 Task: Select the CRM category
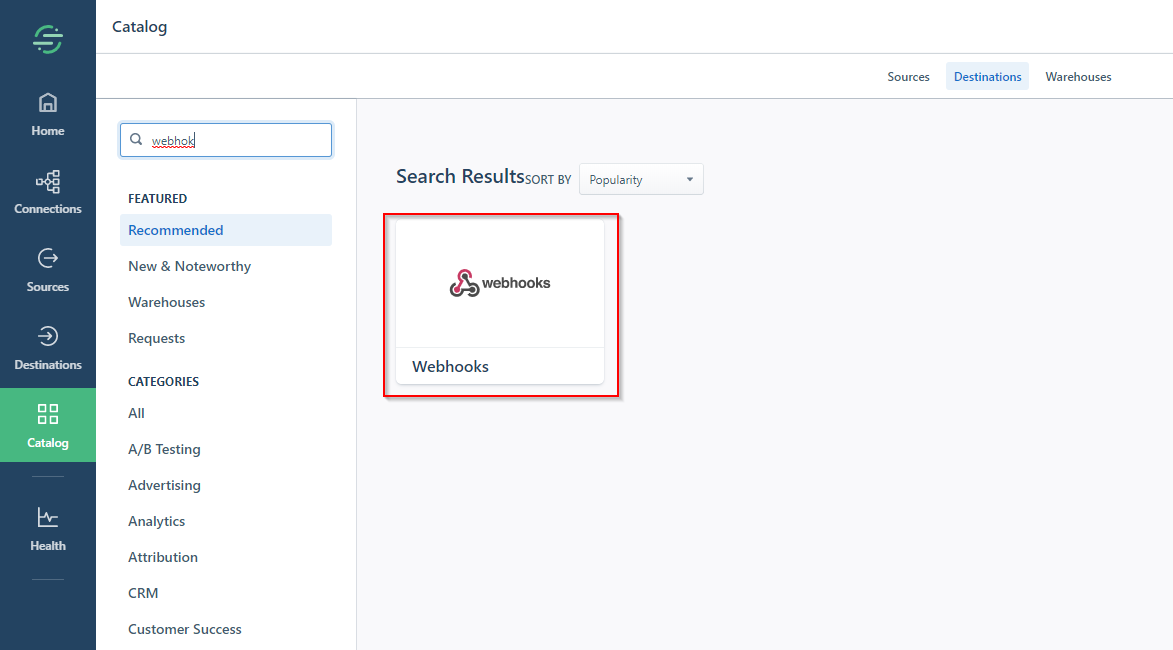[x=143, y=593]
